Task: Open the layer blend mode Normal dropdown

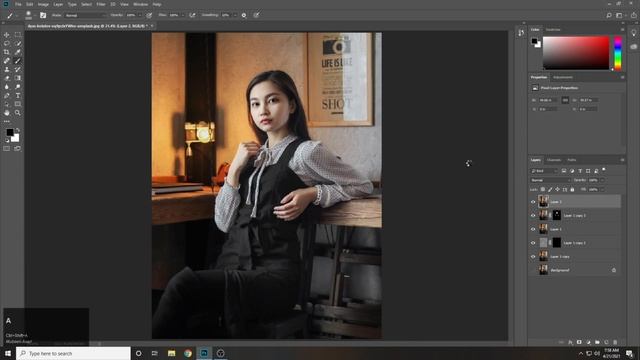Action: [550, 180]
